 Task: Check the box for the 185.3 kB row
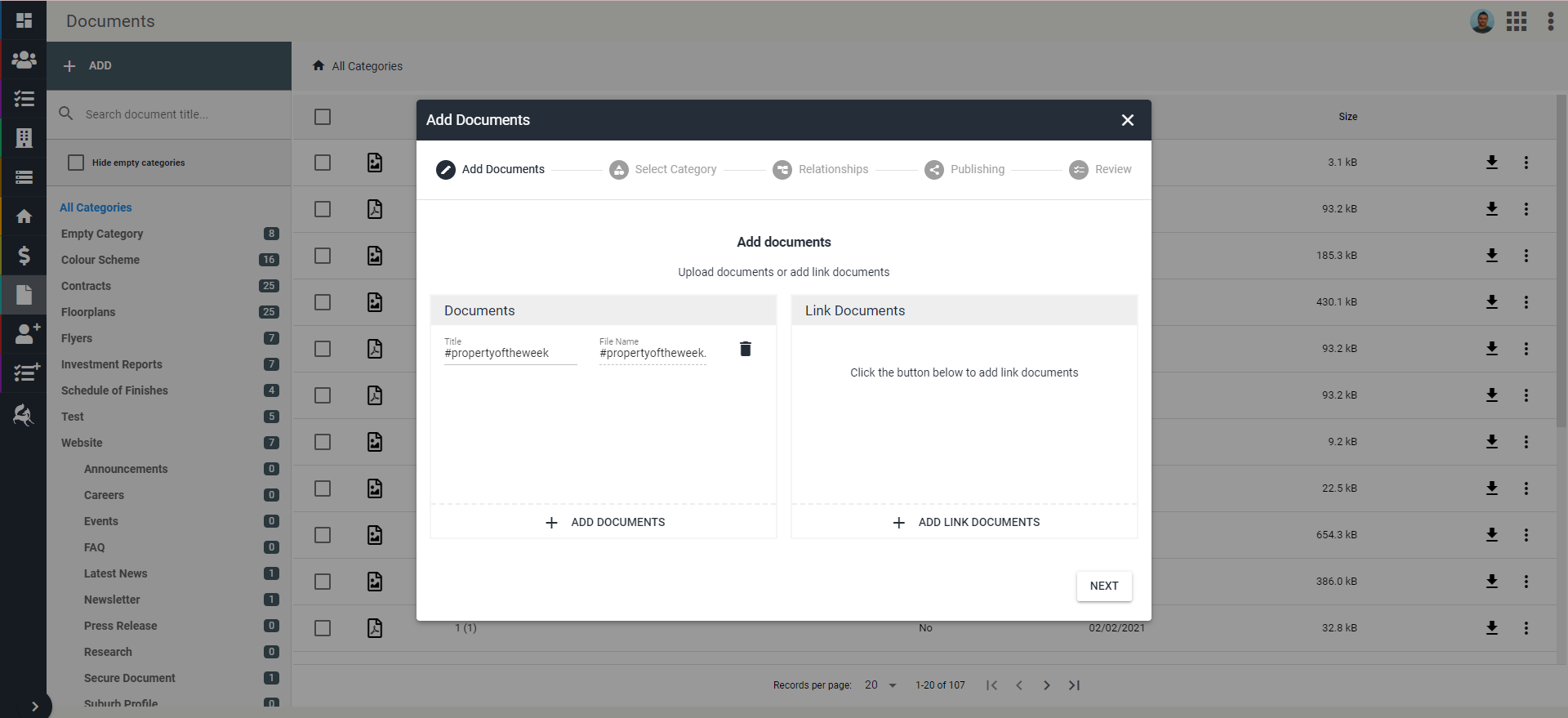coord(323,256)
